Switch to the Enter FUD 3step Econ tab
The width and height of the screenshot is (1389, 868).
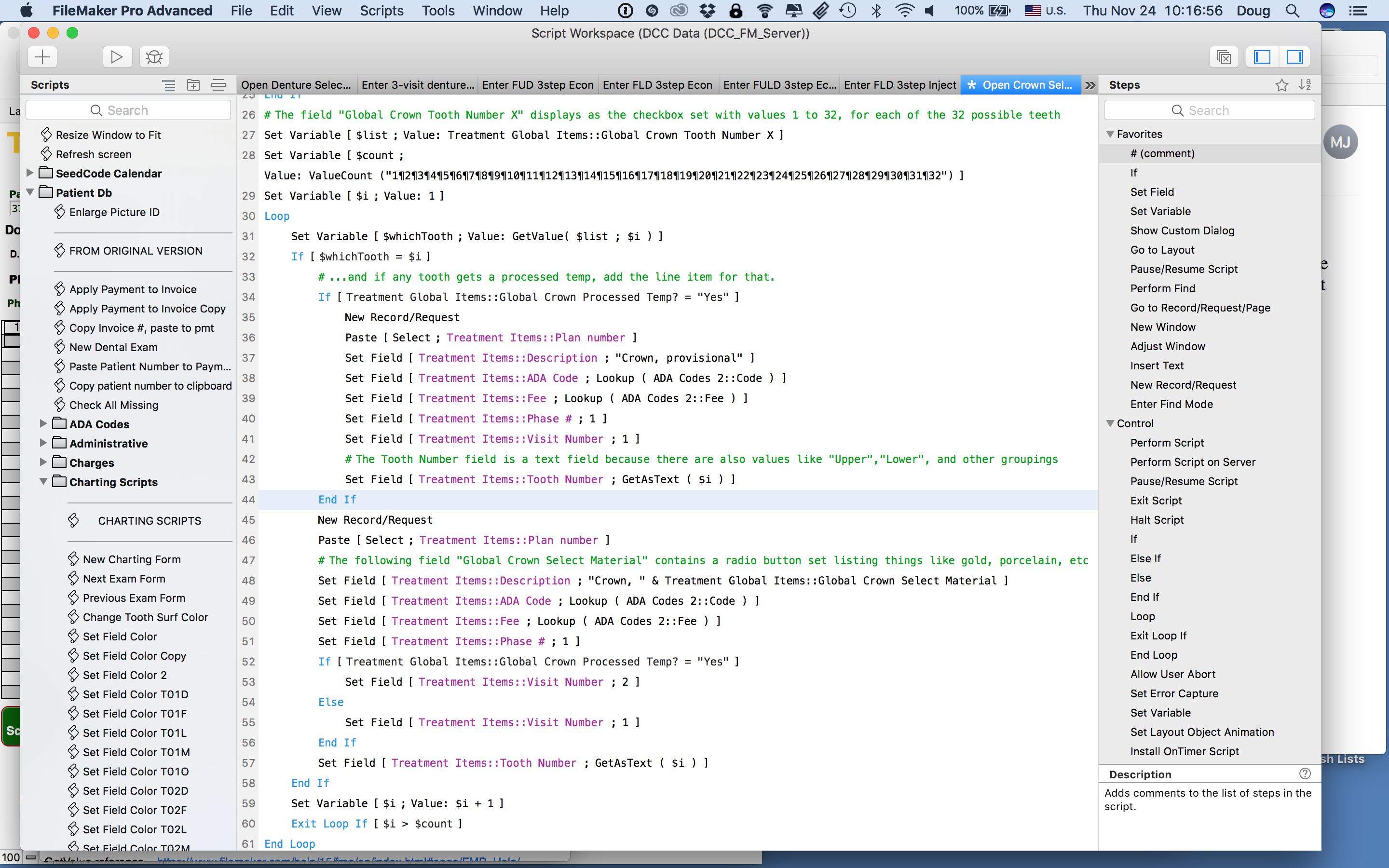pos(538,85)
